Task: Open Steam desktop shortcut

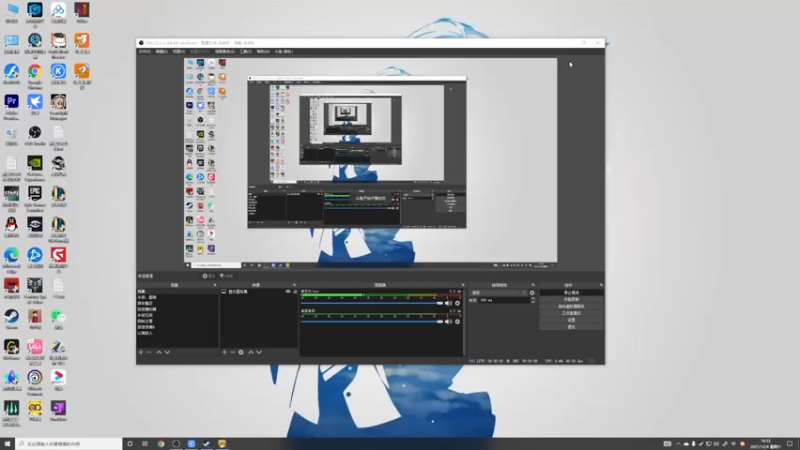Action: 11,319
